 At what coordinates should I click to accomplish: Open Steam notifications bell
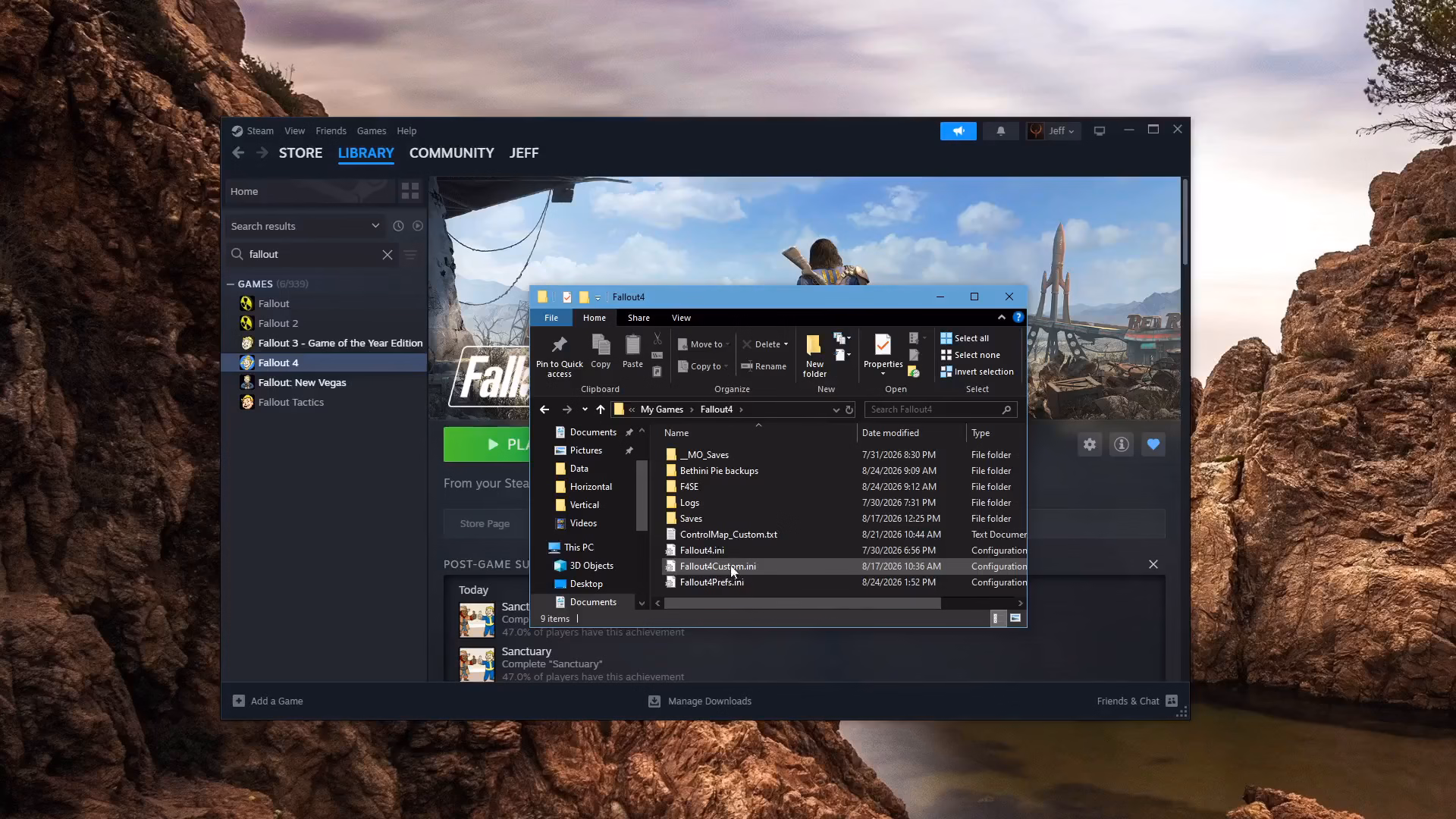click(x=1001, y=131)
